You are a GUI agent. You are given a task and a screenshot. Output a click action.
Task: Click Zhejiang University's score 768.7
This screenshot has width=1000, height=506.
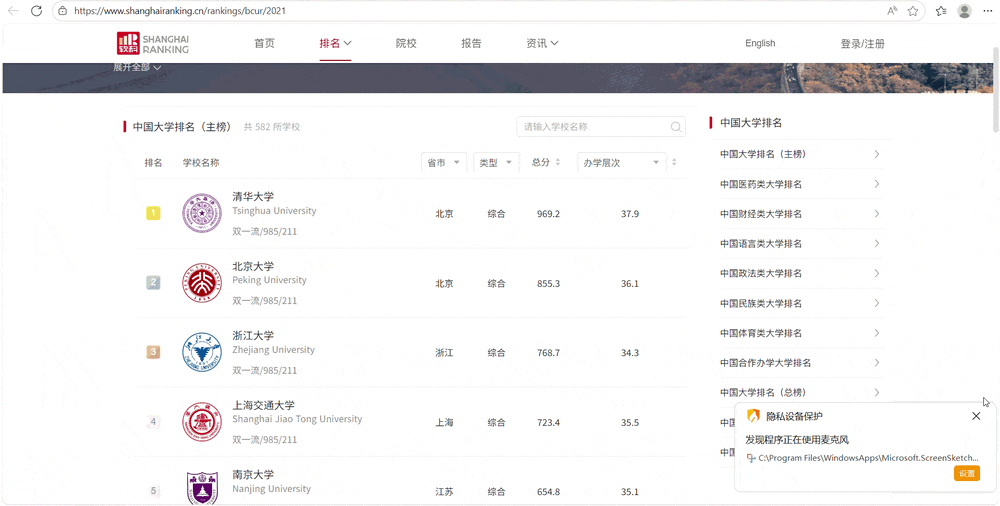[x=548, y=353]
